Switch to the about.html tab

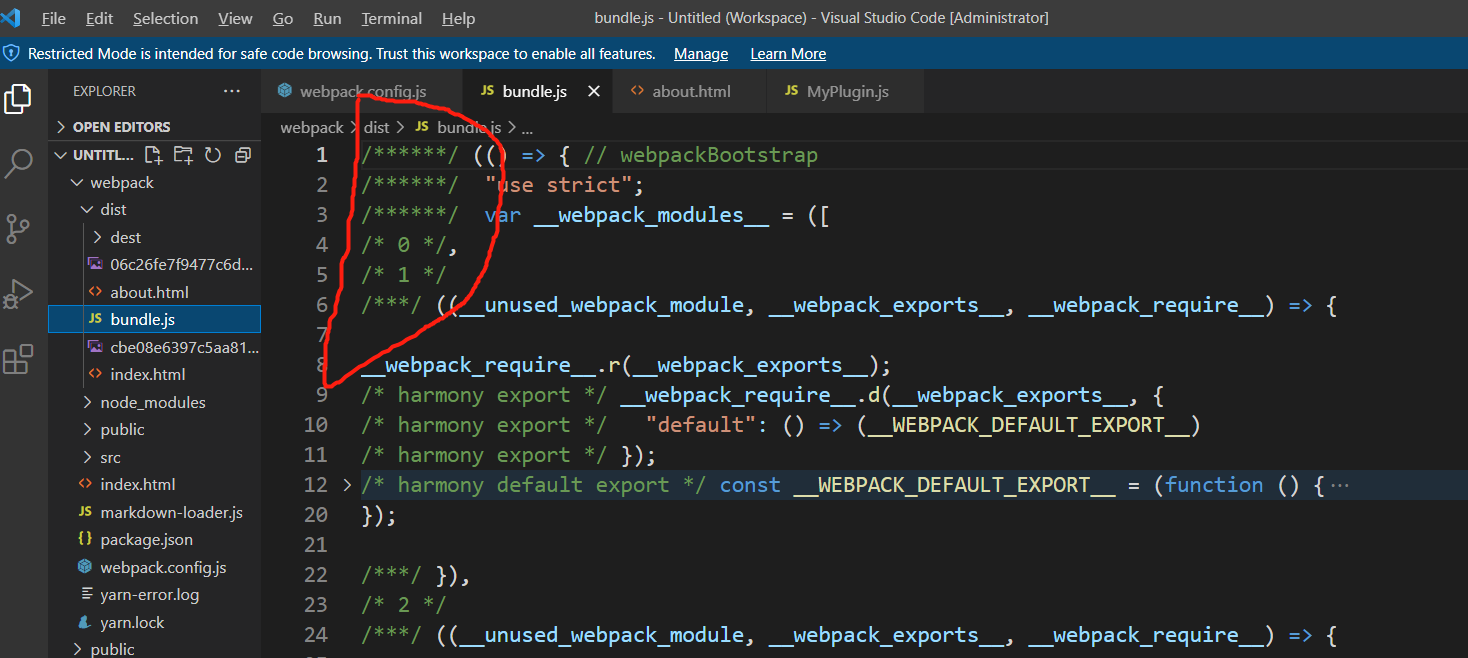690,91
